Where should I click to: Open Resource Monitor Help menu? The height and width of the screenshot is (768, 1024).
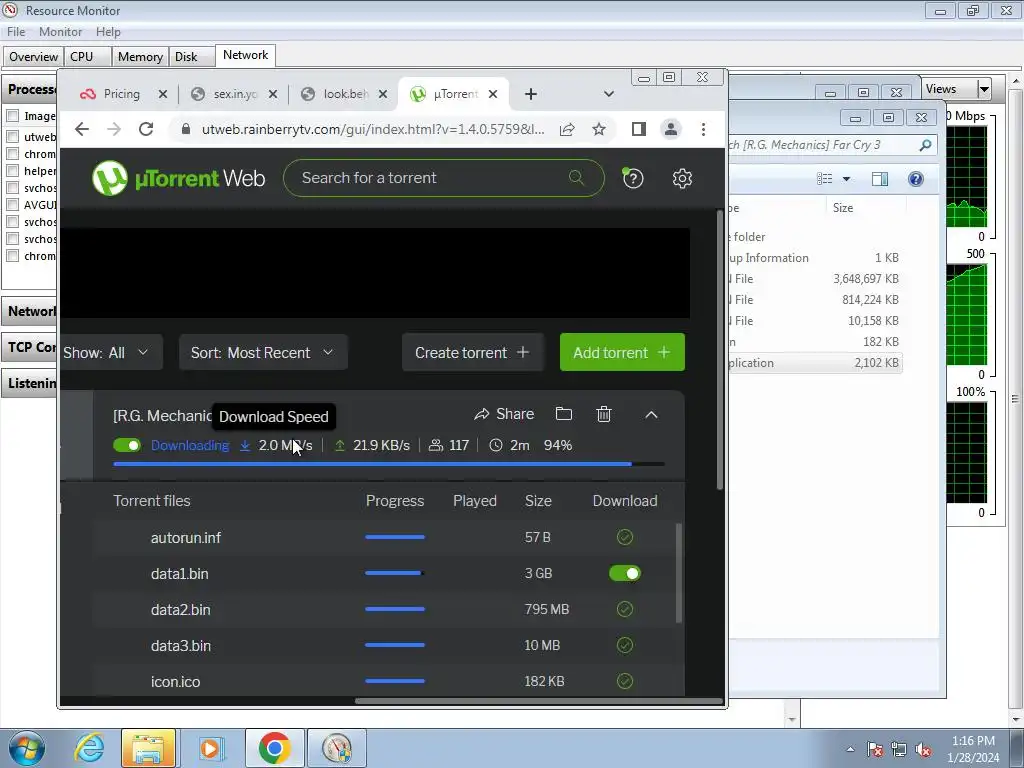108,31
